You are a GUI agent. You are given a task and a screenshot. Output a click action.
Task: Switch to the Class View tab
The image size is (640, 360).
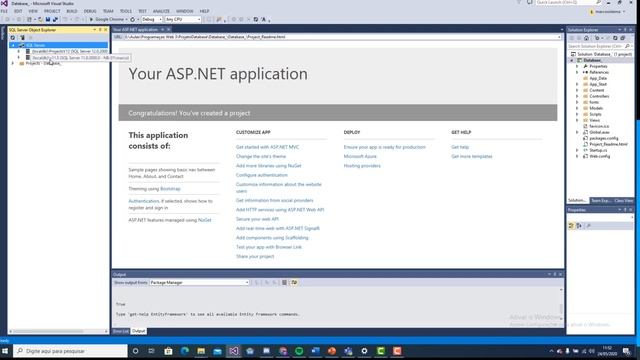(623, 200)
